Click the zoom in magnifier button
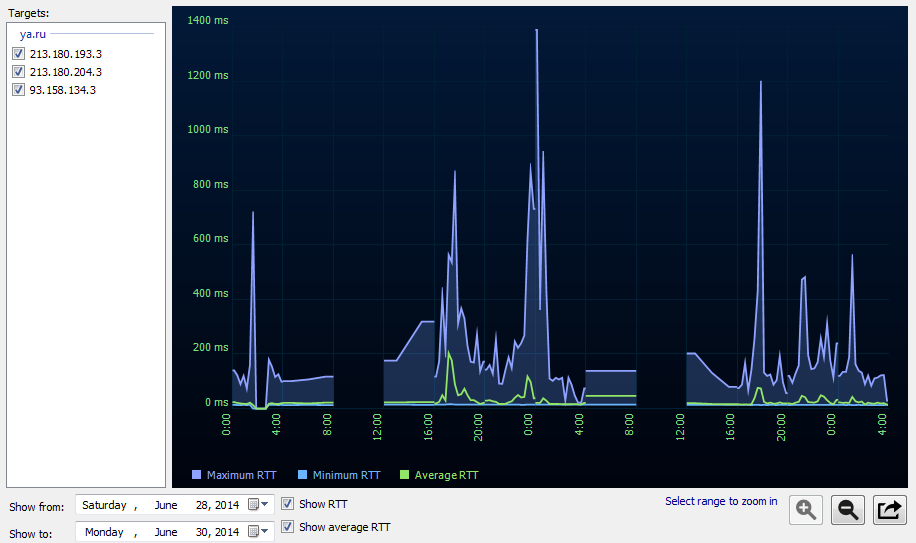916x543 pixels. point(806,510)
